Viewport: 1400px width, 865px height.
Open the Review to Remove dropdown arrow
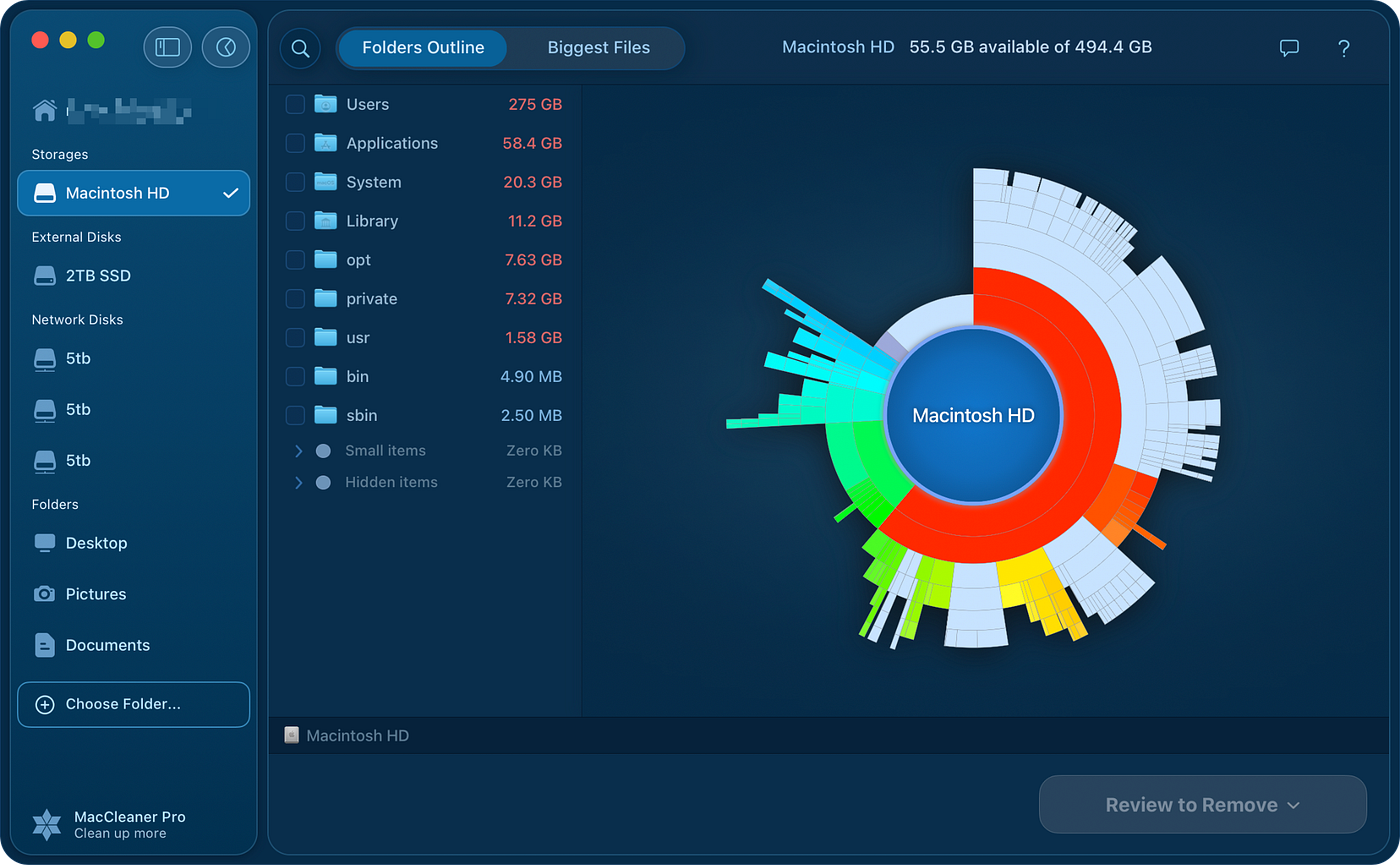1293,805
